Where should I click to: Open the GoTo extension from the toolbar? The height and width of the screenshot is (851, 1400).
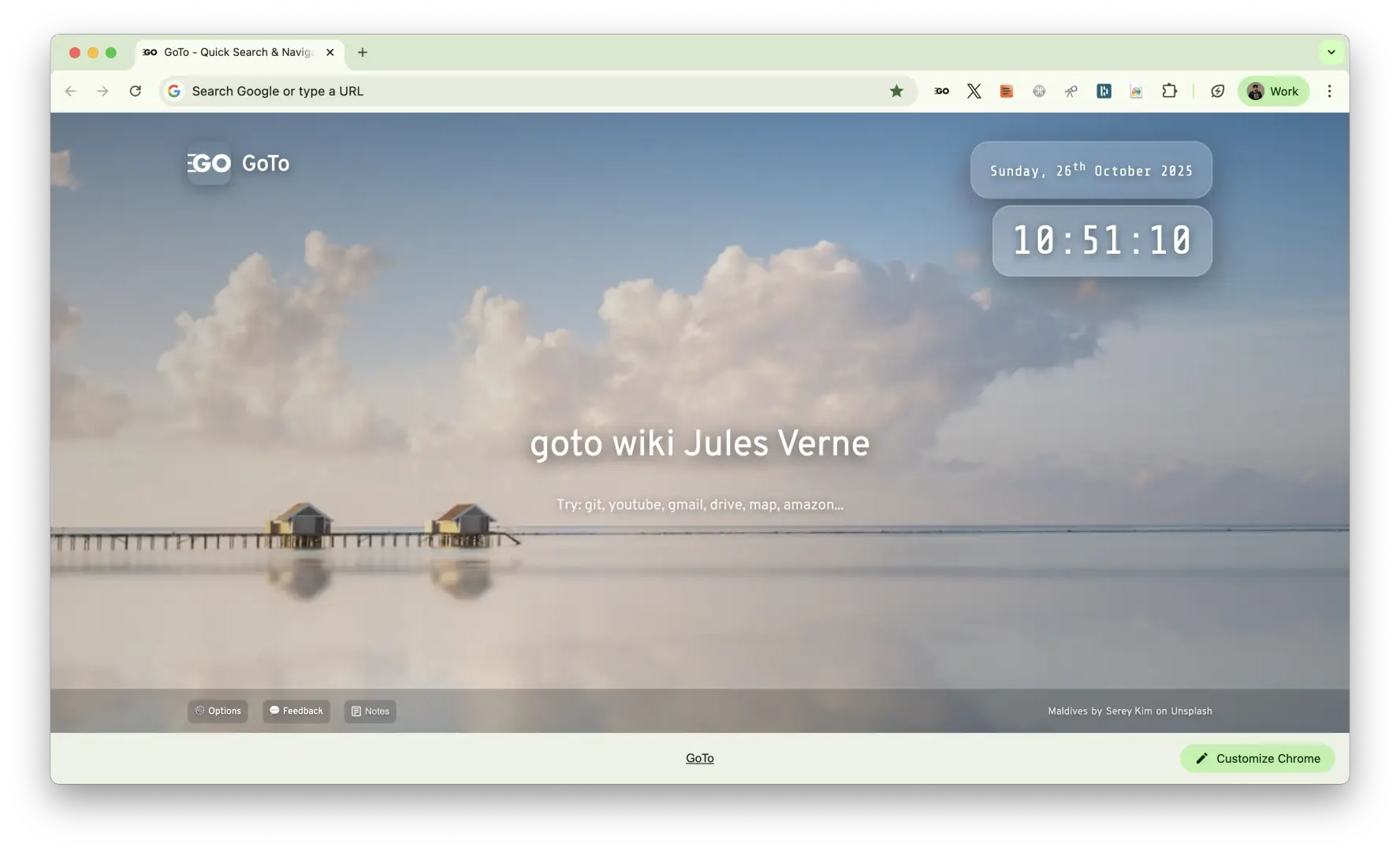tap(940, 91)
